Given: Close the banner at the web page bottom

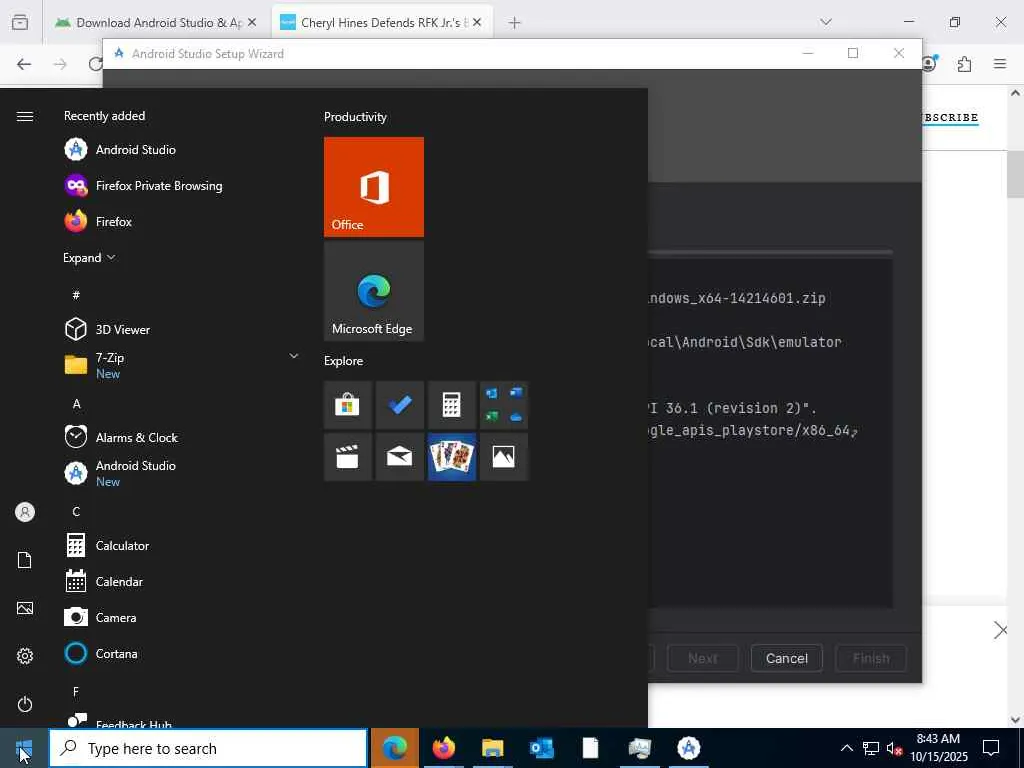Looking at the screenshot, I should coord(1000,630).
